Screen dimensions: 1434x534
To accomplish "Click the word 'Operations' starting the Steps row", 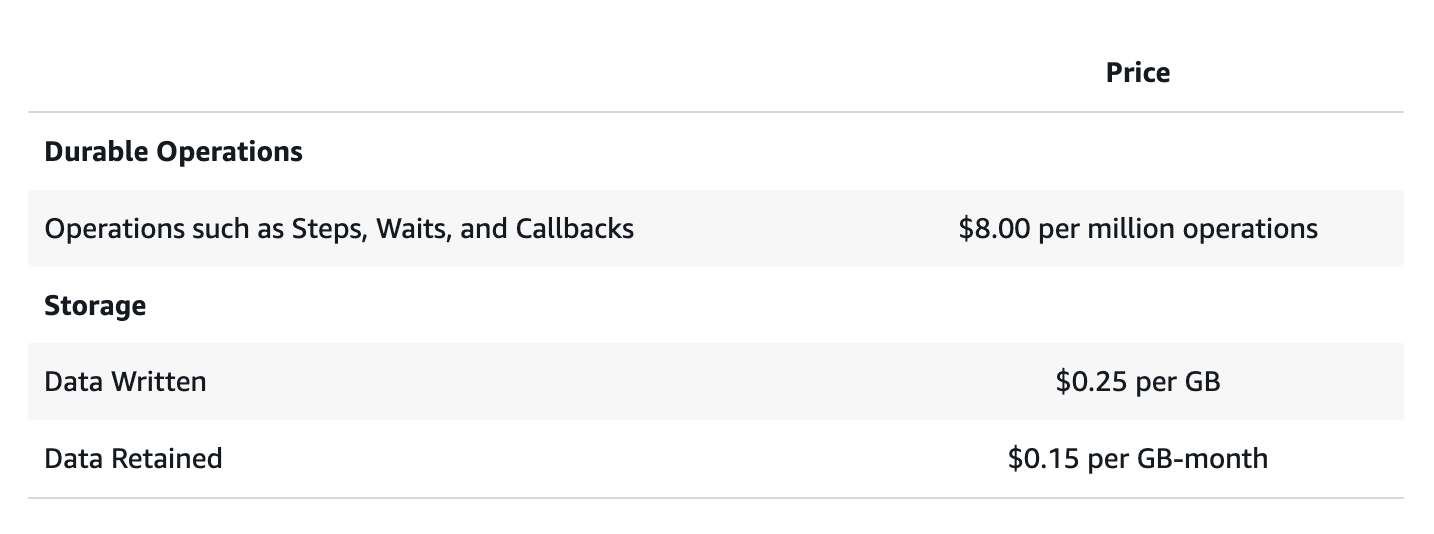I will click(x=114, y=229).
